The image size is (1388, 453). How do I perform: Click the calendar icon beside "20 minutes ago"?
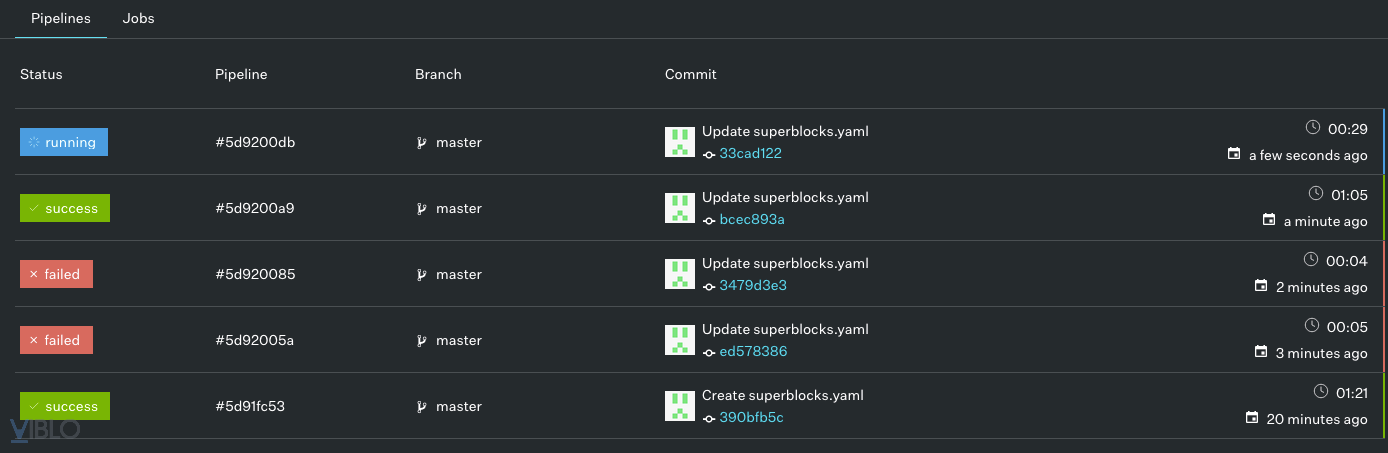tap(1252, 418)
